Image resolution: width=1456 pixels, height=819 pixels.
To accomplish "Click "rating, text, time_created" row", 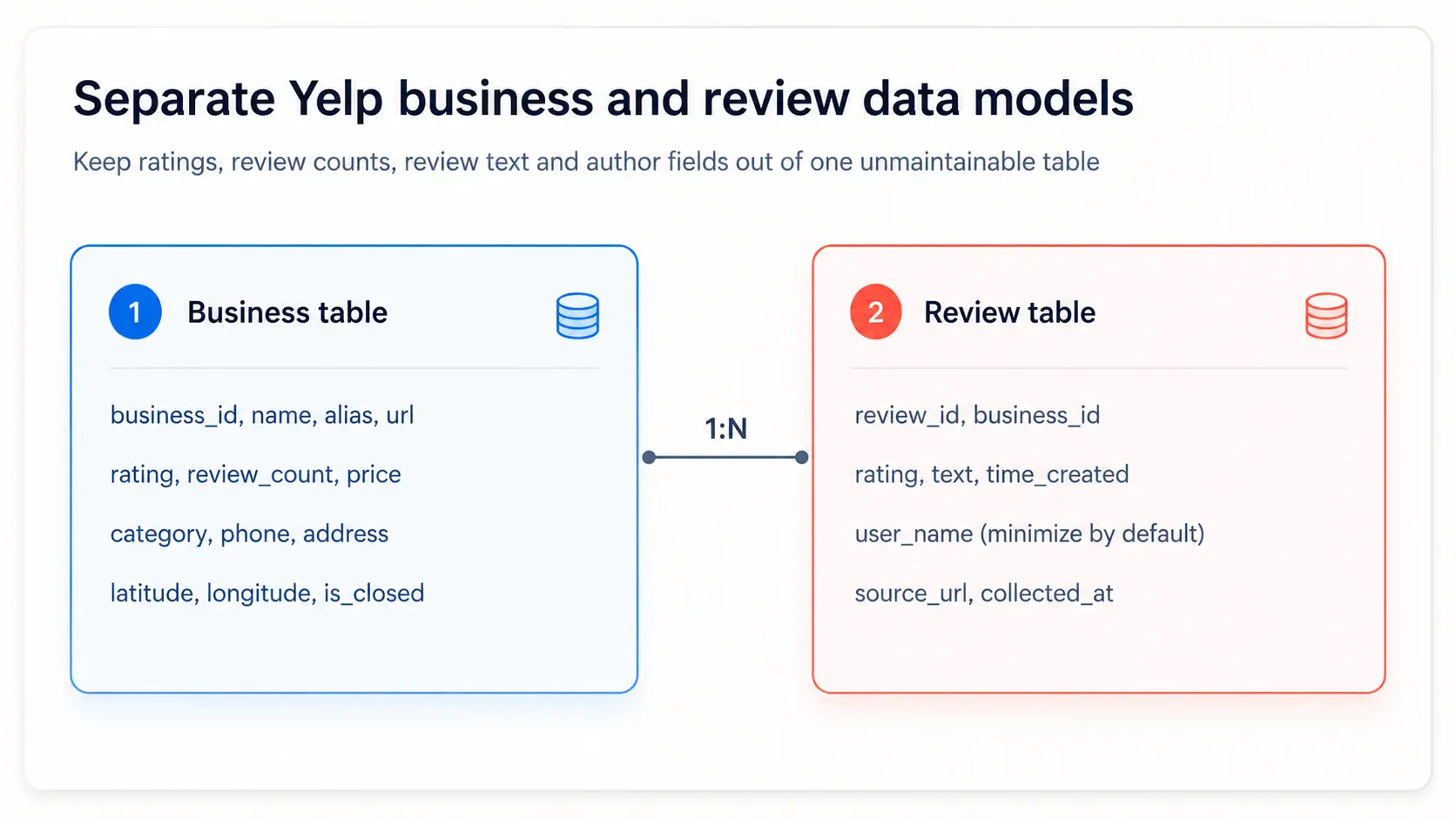I will [992, 474].
